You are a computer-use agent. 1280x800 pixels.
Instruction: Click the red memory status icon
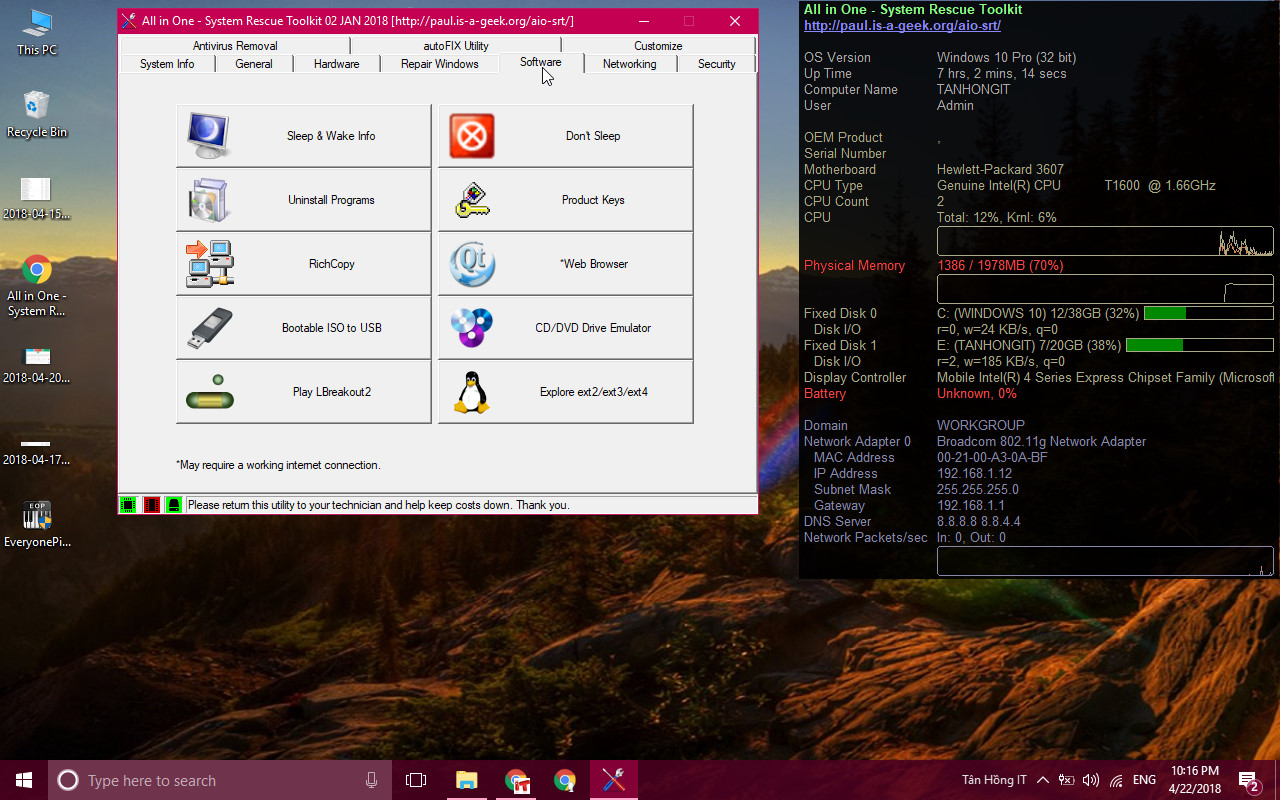[x=151, y=505]
